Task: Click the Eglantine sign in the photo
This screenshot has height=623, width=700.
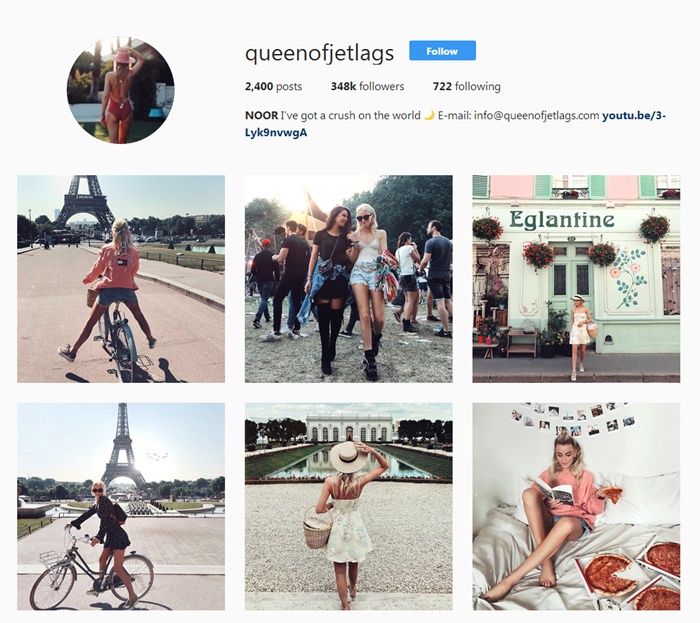Action: coord(562,220)
